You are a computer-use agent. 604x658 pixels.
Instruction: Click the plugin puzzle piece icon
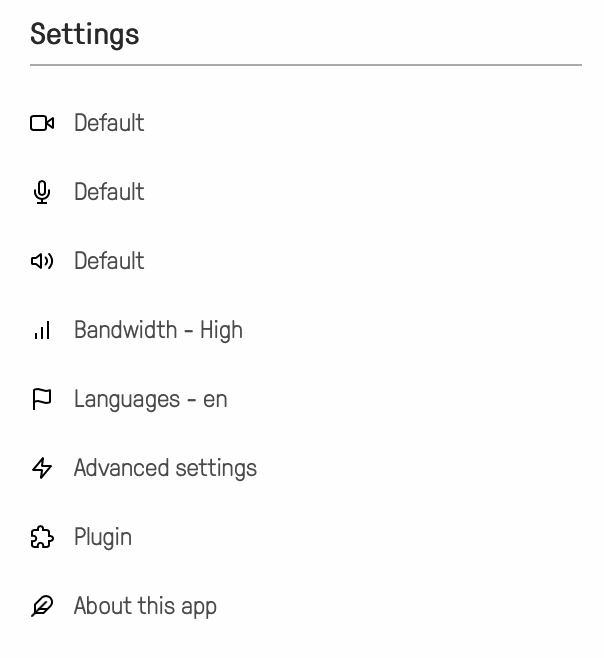pos(42,537)
